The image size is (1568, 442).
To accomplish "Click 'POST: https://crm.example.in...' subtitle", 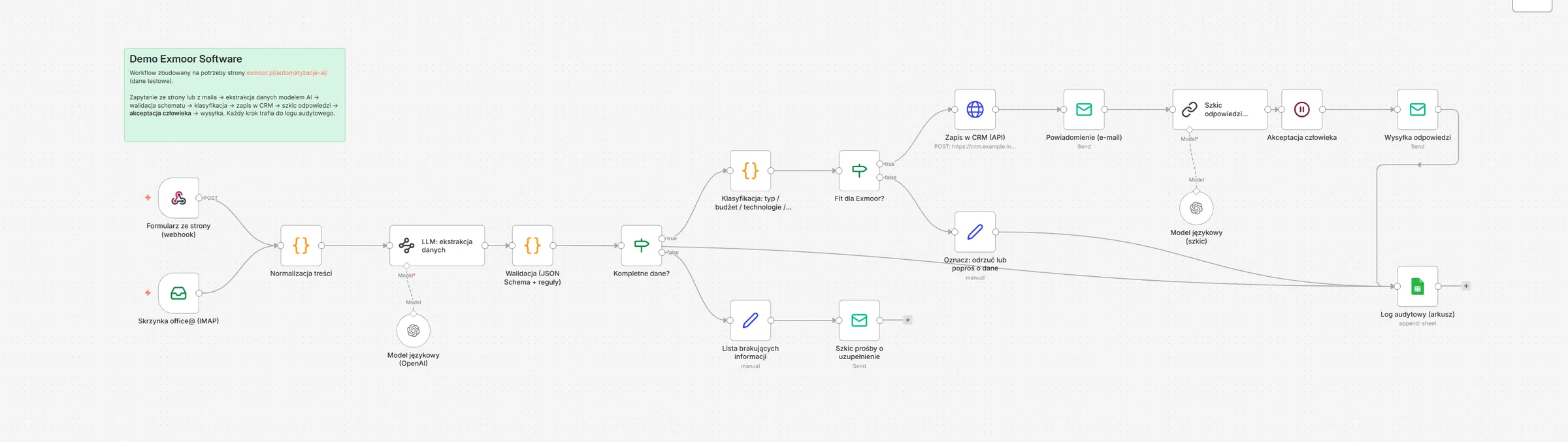I will (x=975, y=147).
